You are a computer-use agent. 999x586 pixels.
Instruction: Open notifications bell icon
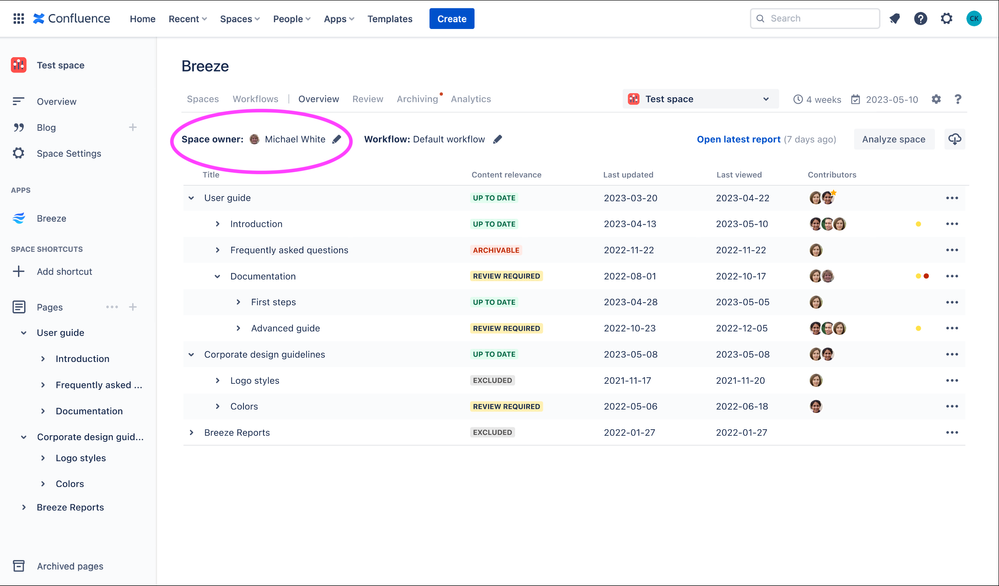(895, 18)
